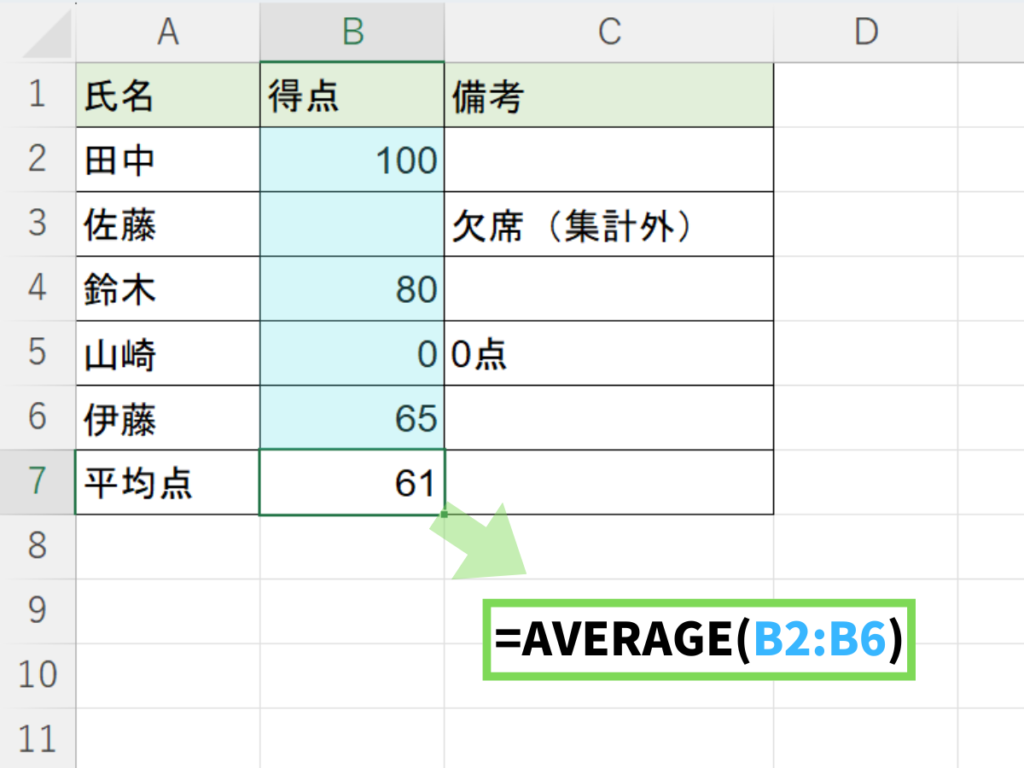Select the column D header
The image size is (1024, 768).
(865, 32)
